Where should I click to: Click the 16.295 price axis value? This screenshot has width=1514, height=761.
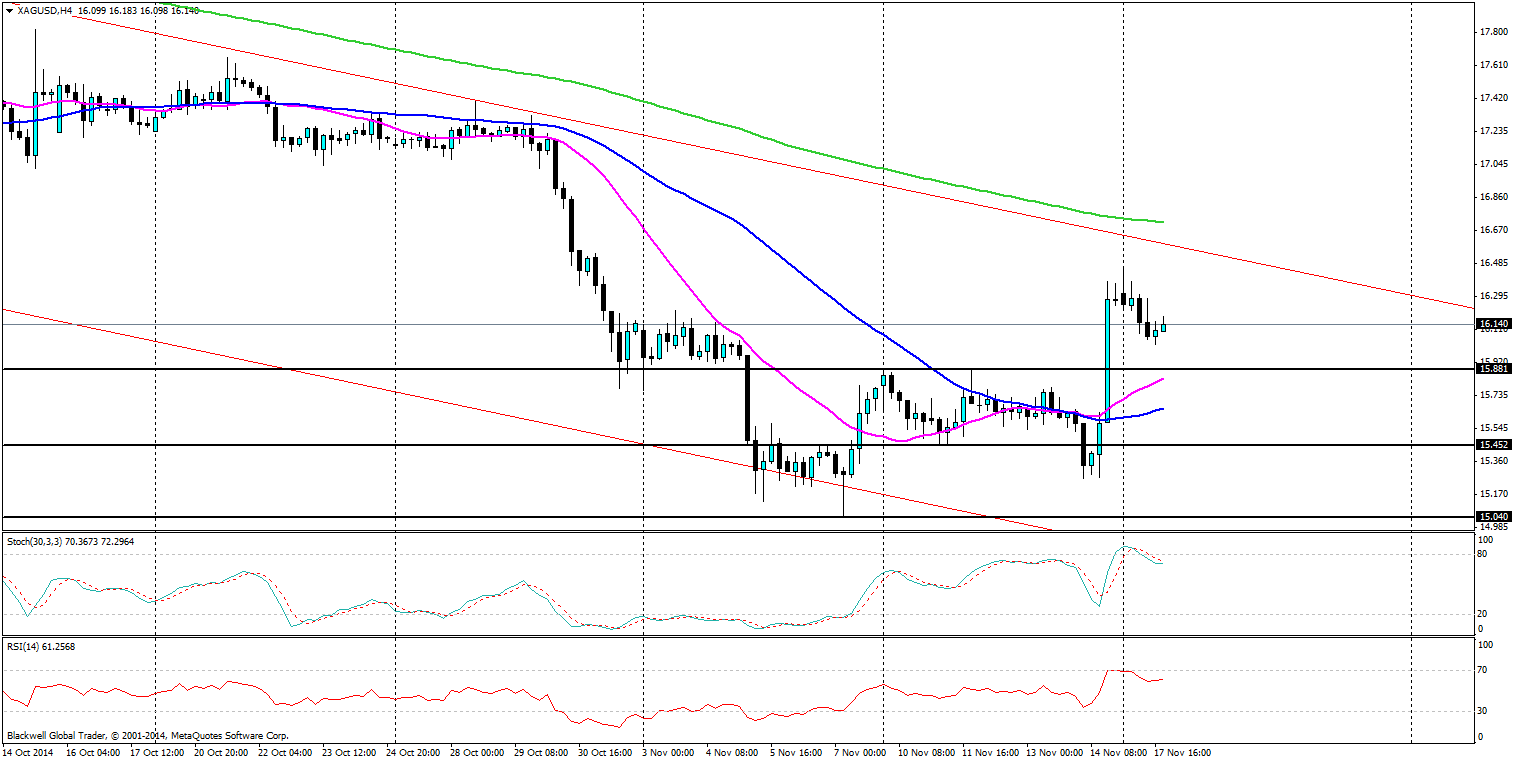[x=1493, y=296]
